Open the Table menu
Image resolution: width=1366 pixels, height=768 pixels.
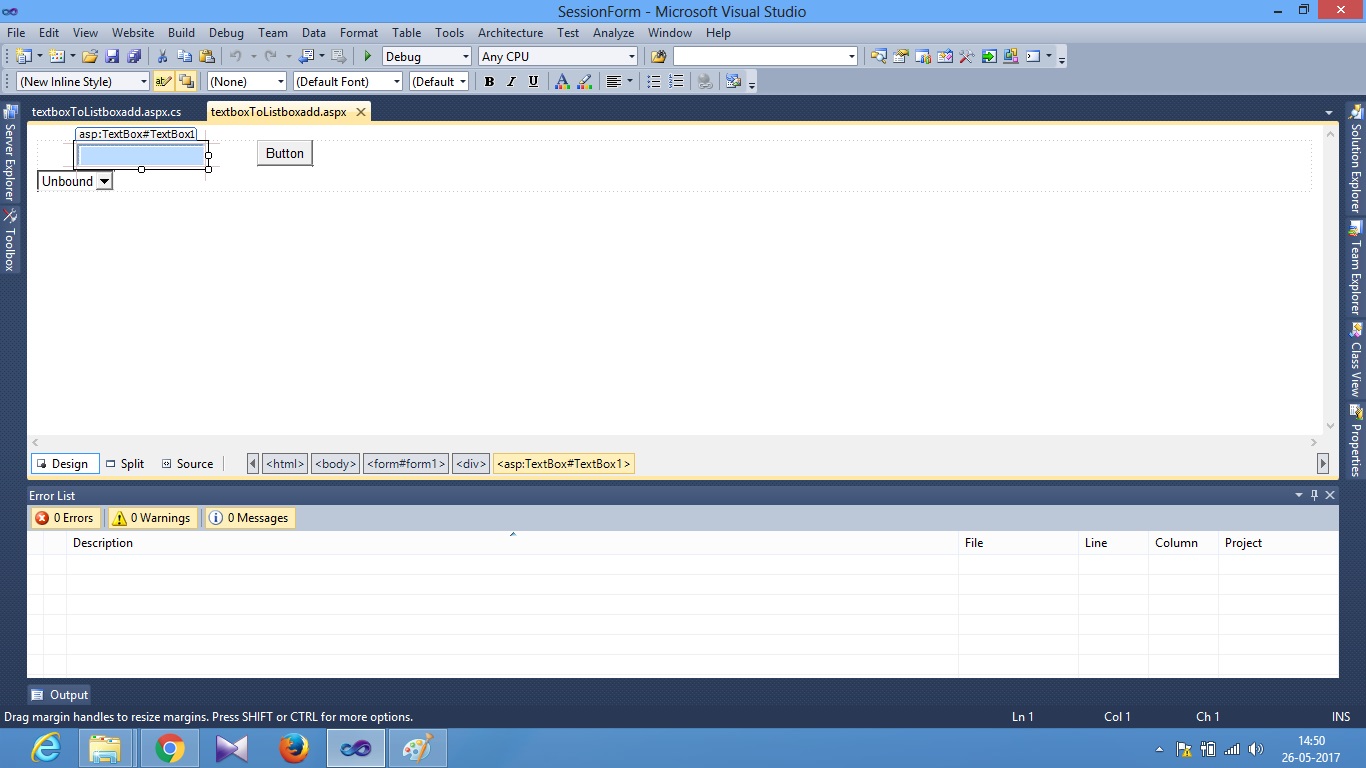[x=406, y=32]
